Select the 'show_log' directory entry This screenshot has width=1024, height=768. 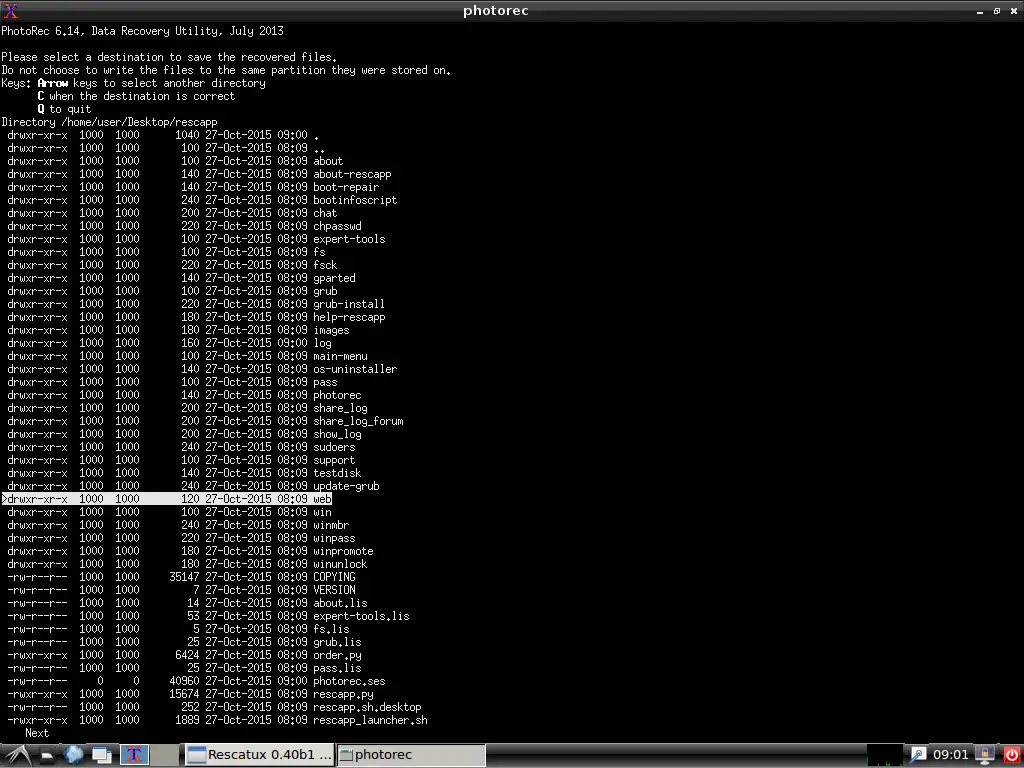coord(184,434)
